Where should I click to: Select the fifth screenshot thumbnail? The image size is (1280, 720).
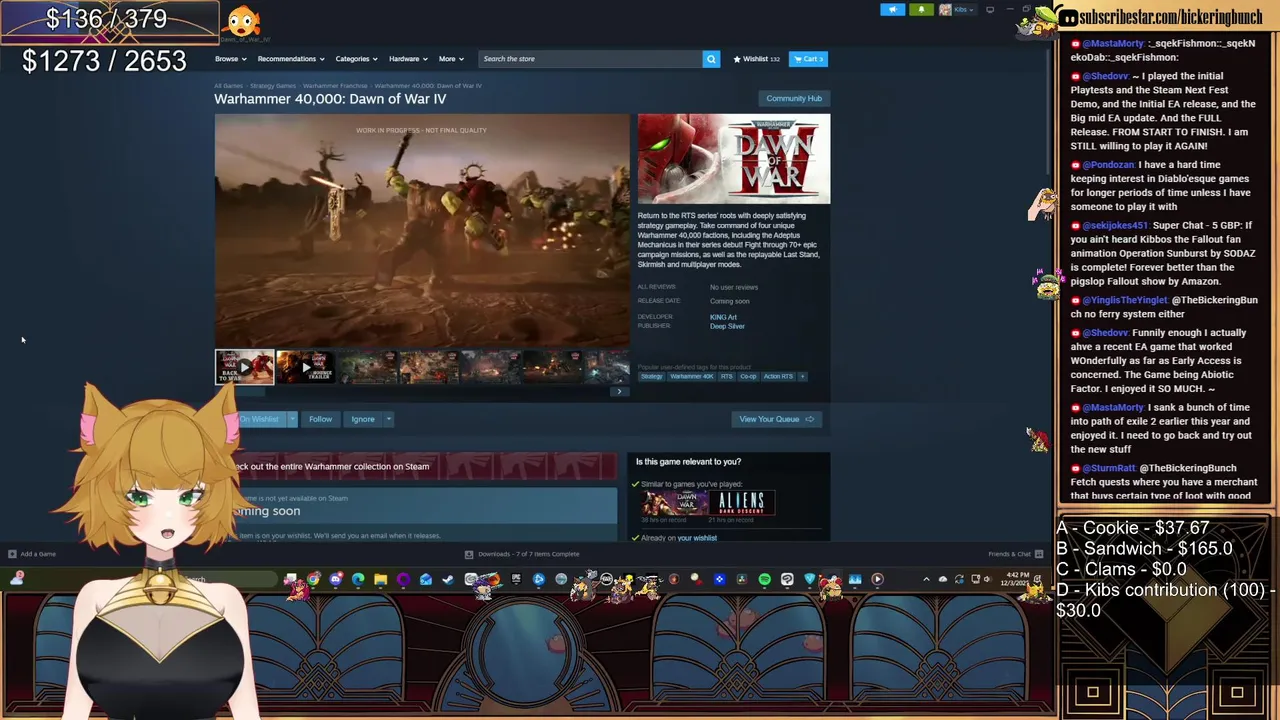(491, 367)
